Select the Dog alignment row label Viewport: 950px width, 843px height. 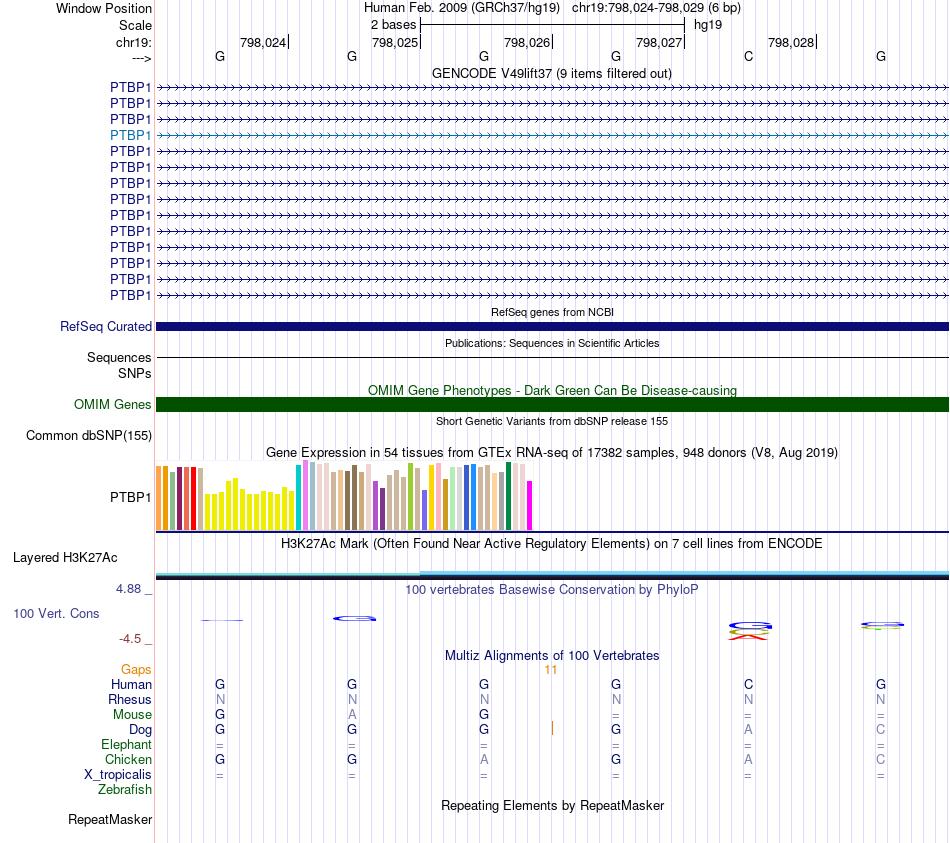[140, 730]
